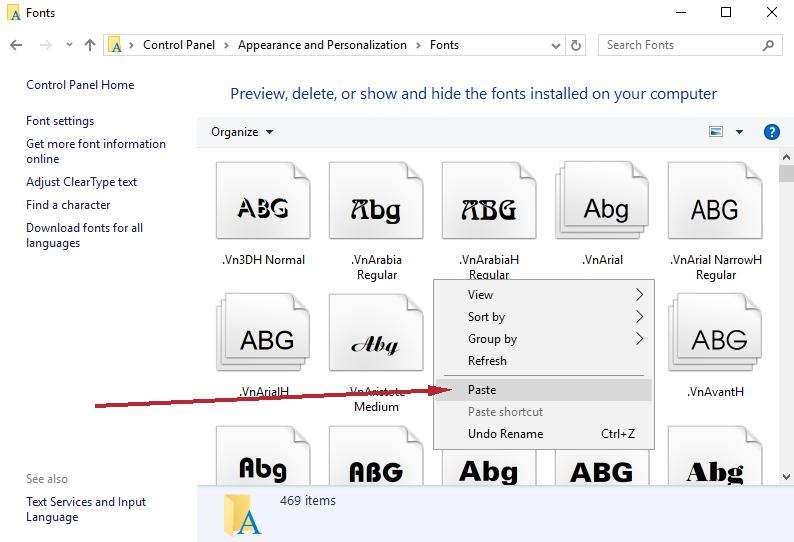Image resolution: width=794 pixels, height=542 pixels.
Task: Click the scrollbar down arrow
Action: tap(786, 477)
